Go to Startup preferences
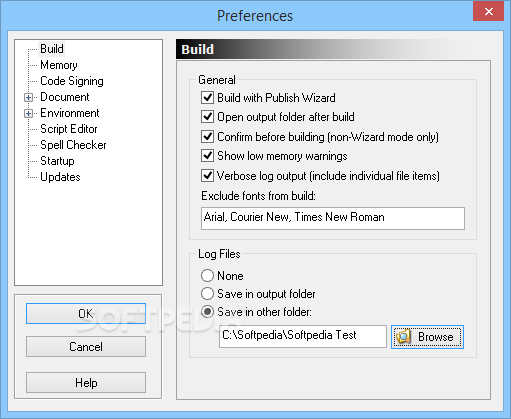Viewport: 511px width, 419px height. click(57, 161)
